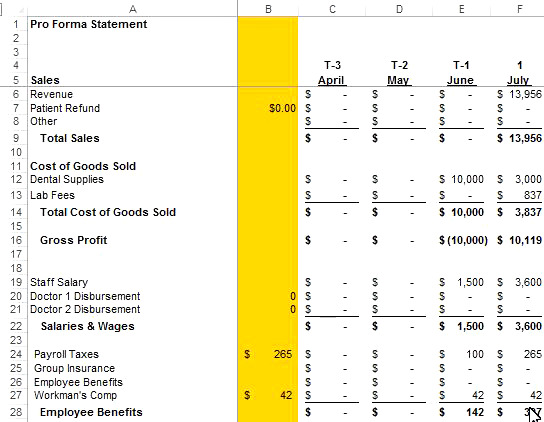Image resolution: width=544 pixels, height=422 pixels.
Task: Select the $0.00 Patient Refund input cell
Action: point(268,108)
